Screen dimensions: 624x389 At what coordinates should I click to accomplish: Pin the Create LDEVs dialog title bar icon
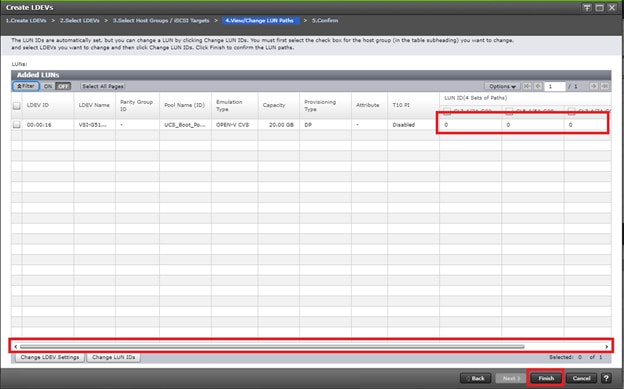pos(587,8)
